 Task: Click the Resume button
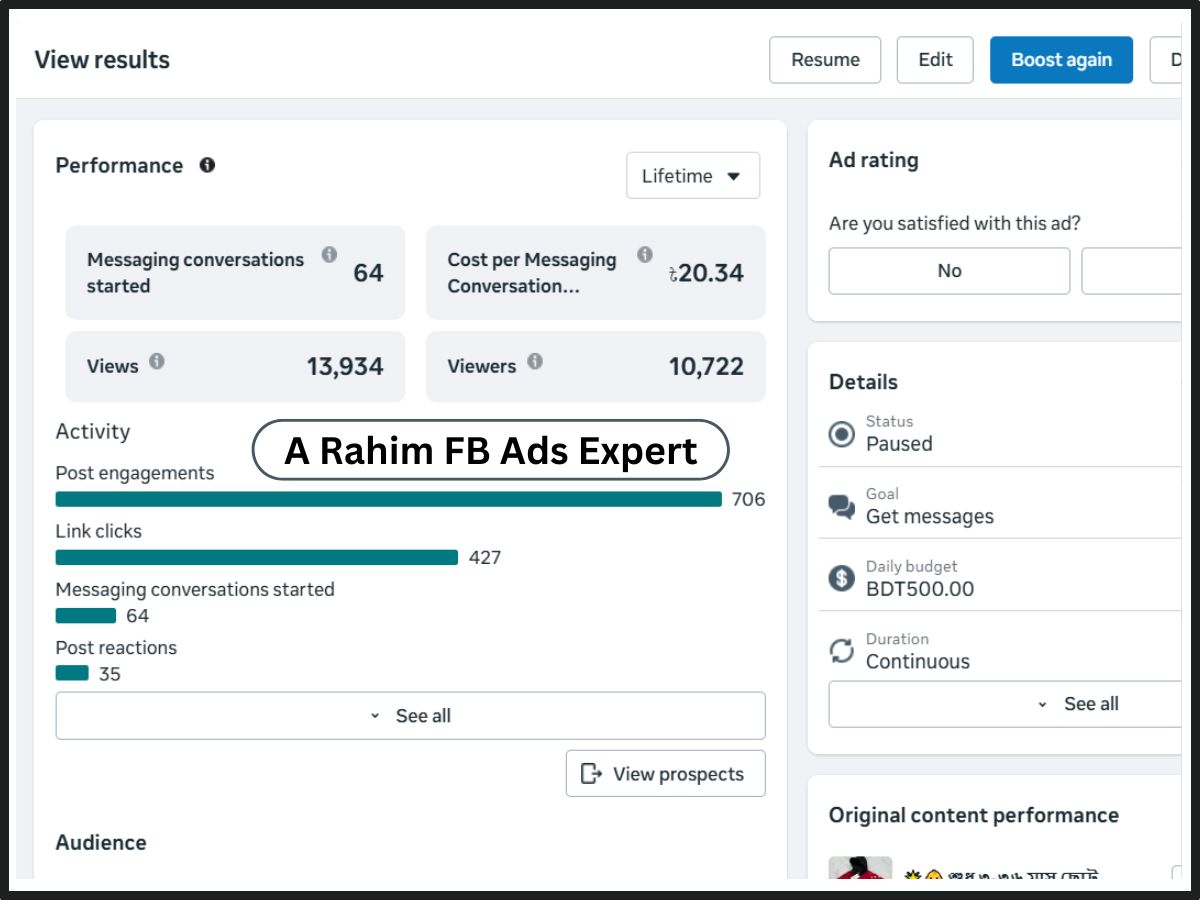[825, 60]
